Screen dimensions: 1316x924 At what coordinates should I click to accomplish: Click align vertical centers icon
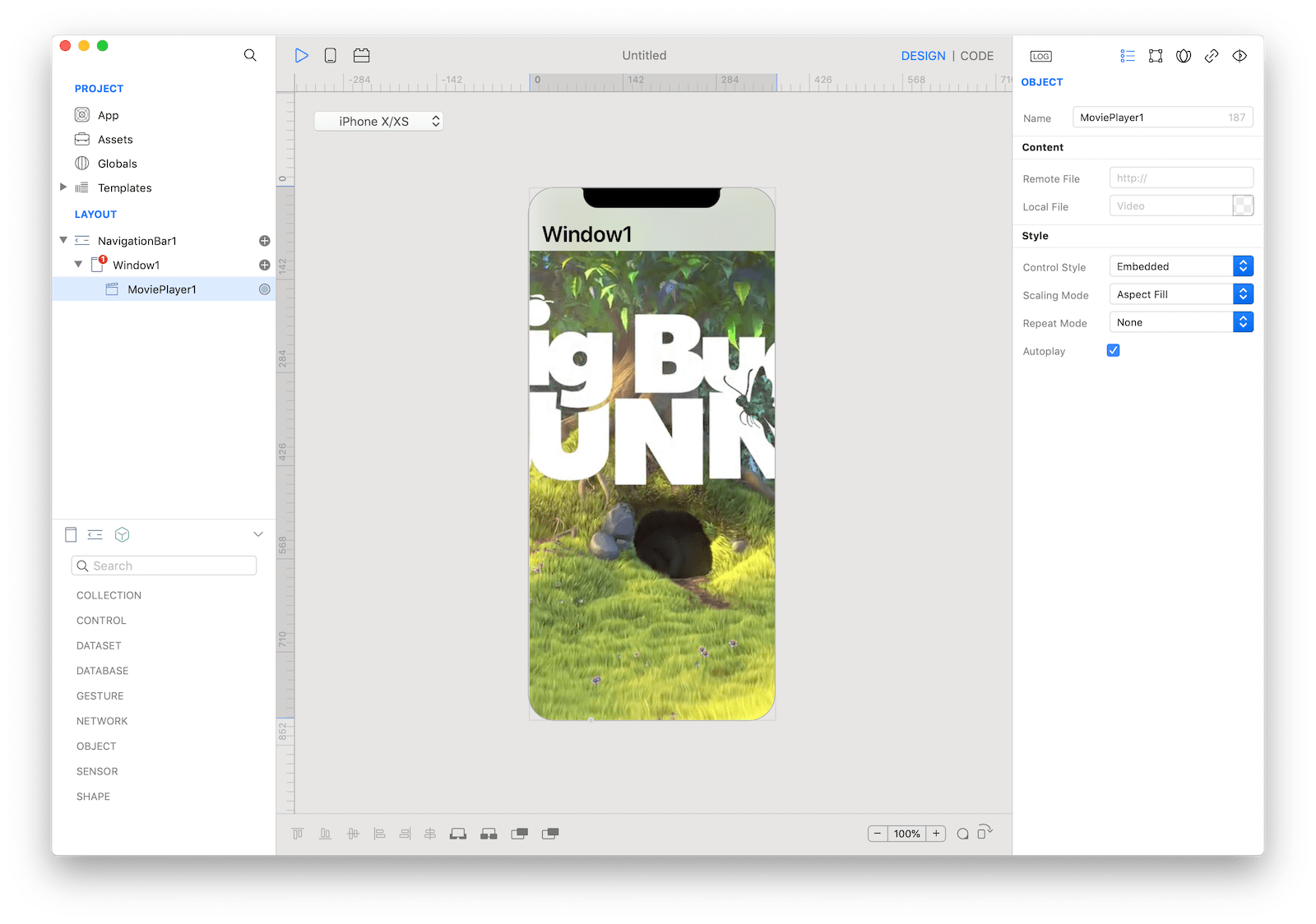[353, 834]
